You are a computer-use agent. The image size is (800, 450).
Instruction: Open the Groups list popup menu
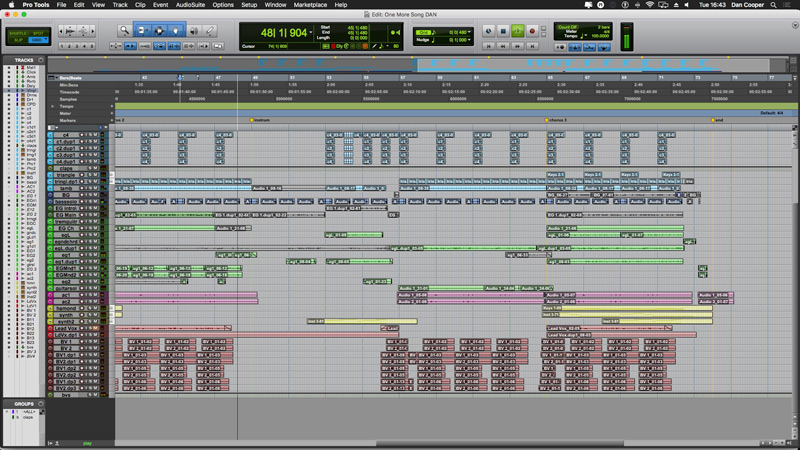[x=41, y=404]
